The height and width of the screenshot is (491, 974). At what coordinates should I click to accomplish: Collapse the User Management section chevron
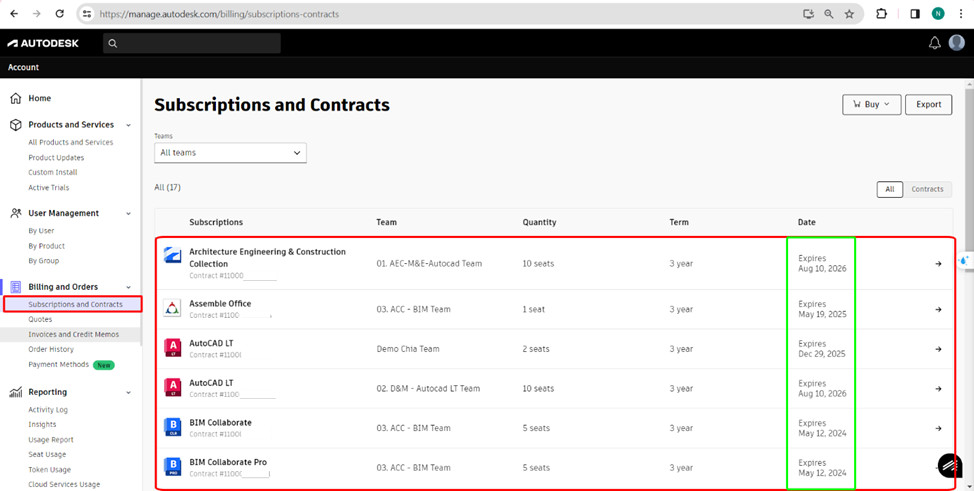click(129, 213)
